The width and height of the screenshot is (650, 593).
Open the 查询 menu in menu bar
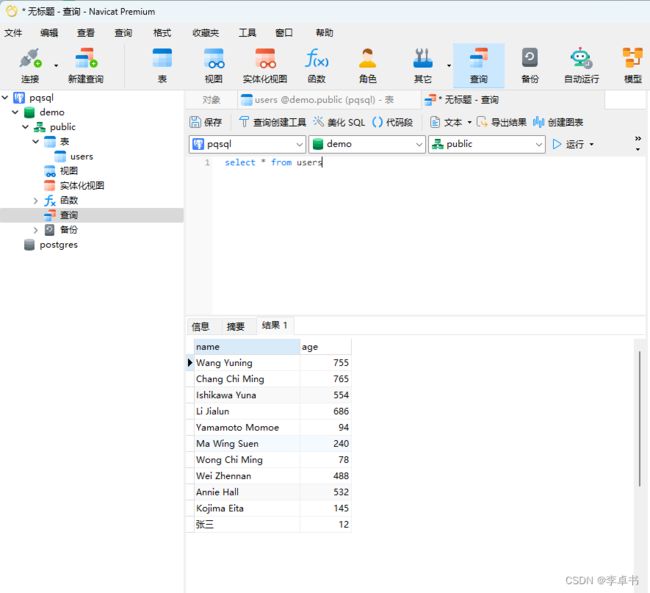[123, 33]
